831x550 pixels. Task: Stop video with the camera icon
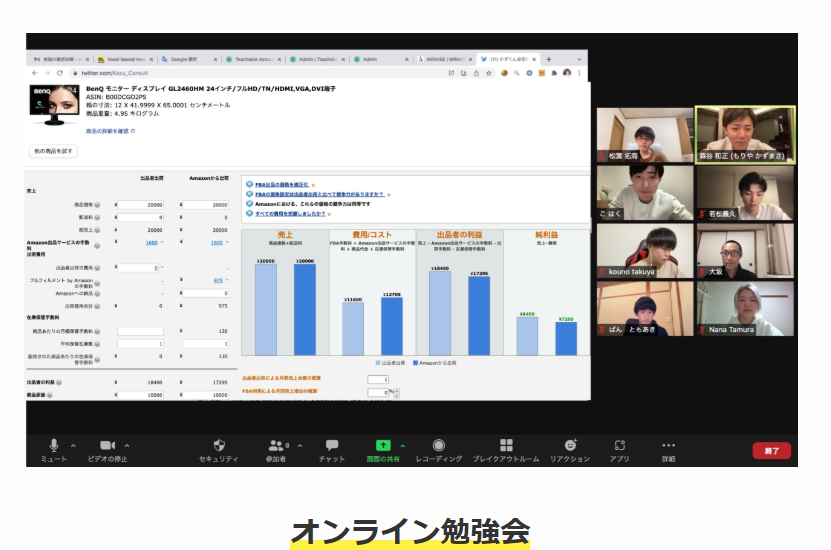106,445
